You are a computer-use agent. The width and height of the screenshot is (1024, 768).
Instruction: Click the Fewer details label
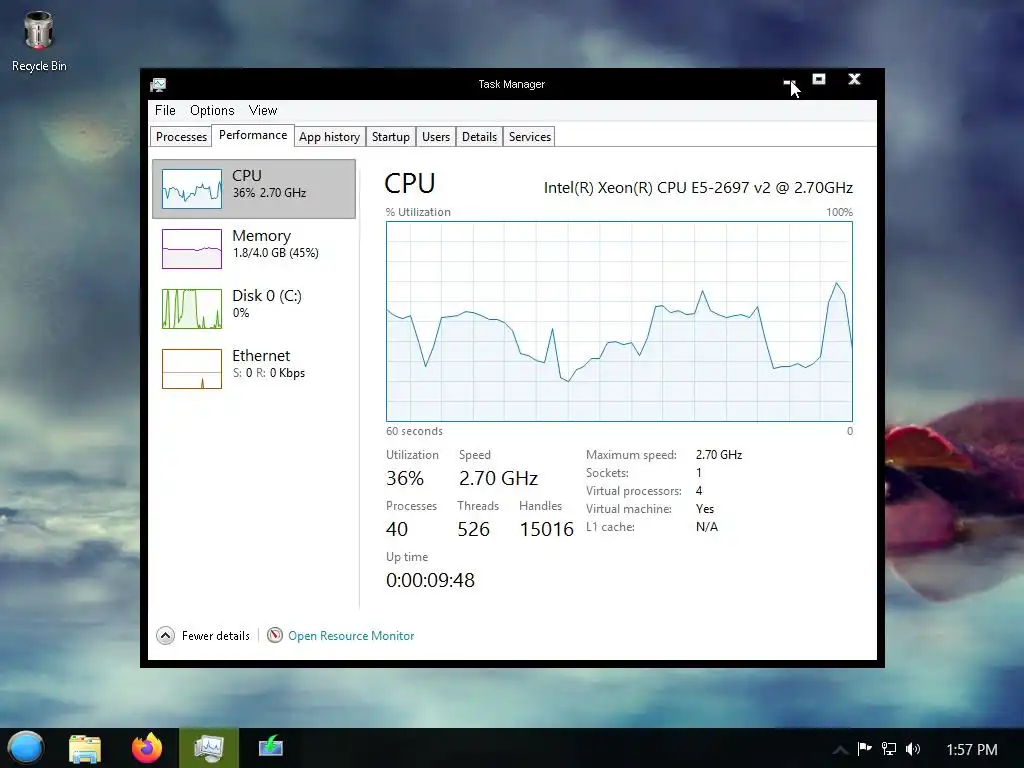click(216, 635)
